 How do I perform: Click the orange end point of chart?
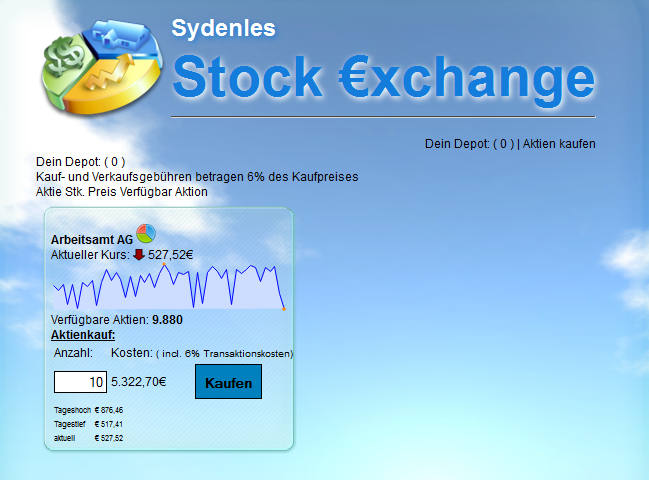pyautogui.click(x=284, y=309)
